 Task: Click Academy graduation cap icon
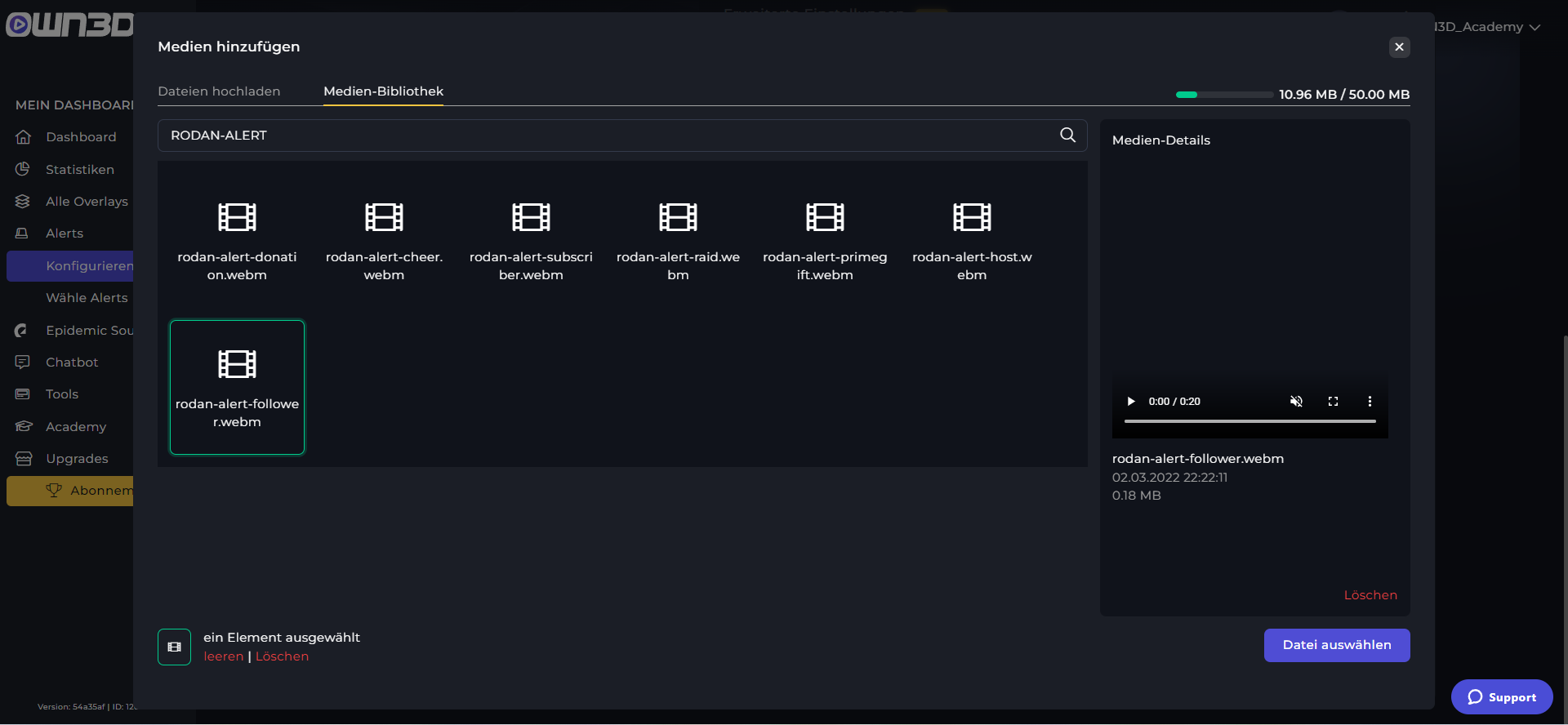pos(24,426)
